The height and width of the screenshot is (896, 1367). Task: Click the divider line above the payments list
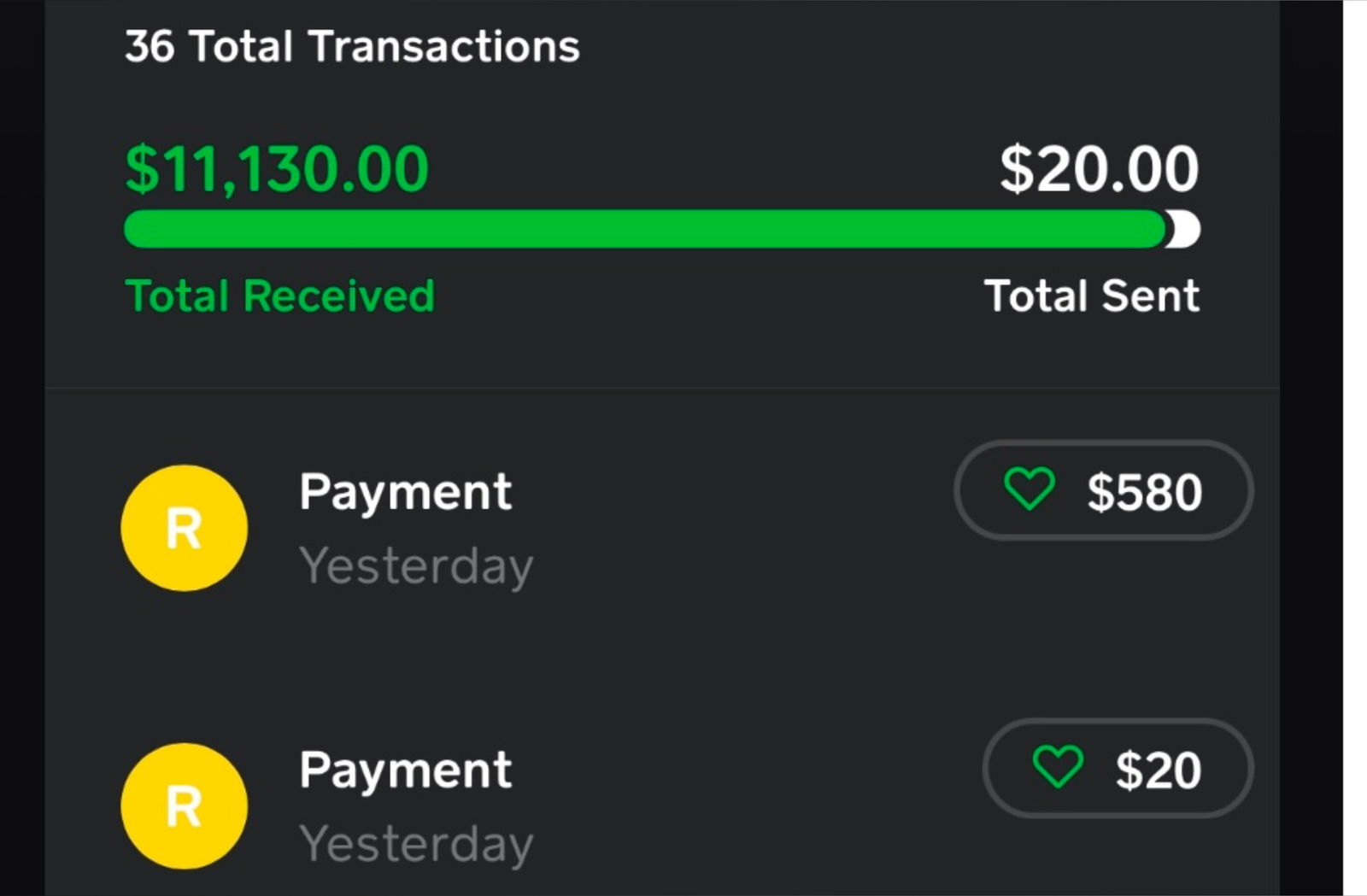[662, 389]
